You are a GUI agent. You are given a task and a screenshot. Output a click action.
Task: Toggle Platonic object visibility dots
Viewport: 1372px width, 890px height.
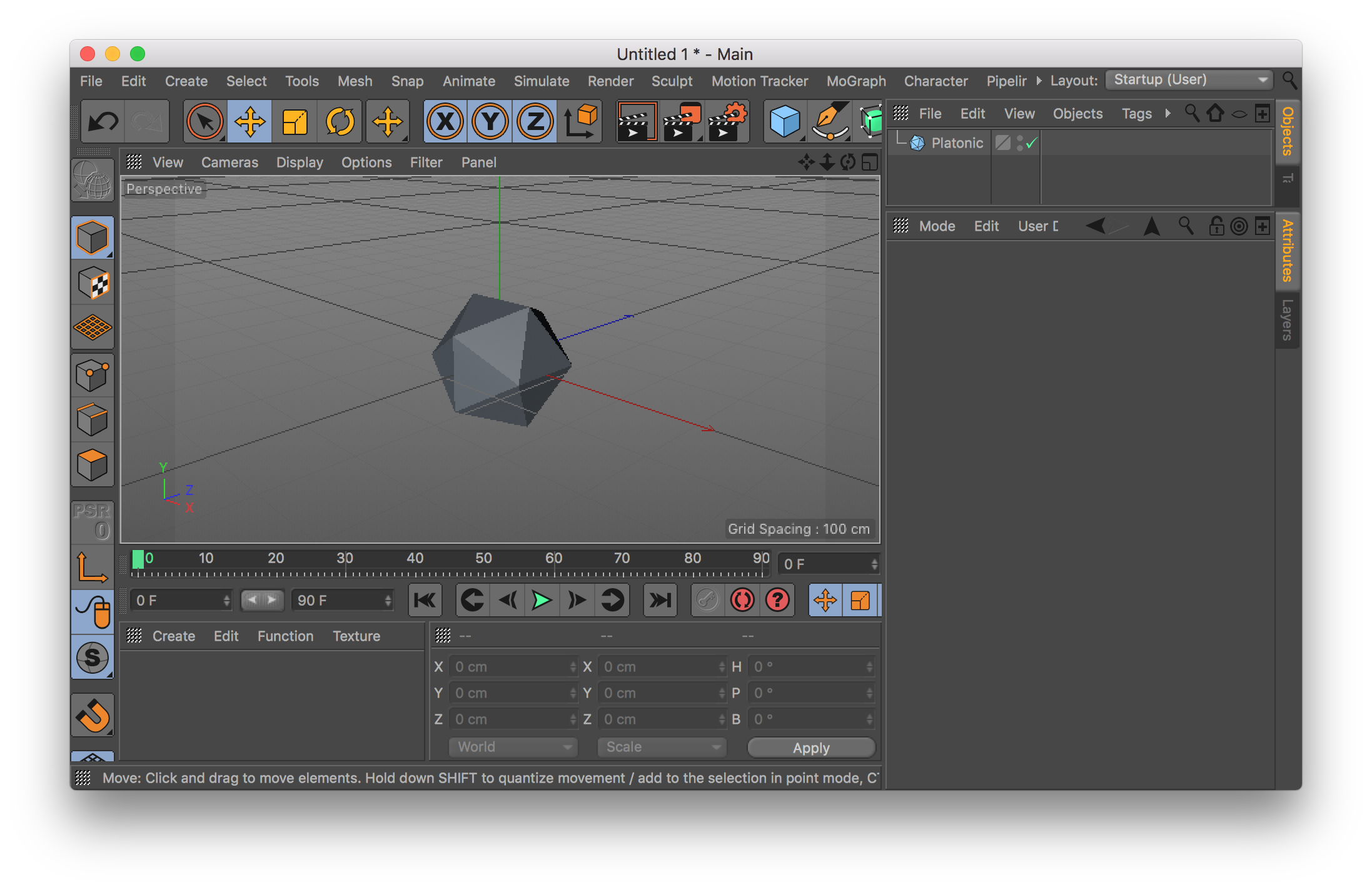(x=1019, y=143)
